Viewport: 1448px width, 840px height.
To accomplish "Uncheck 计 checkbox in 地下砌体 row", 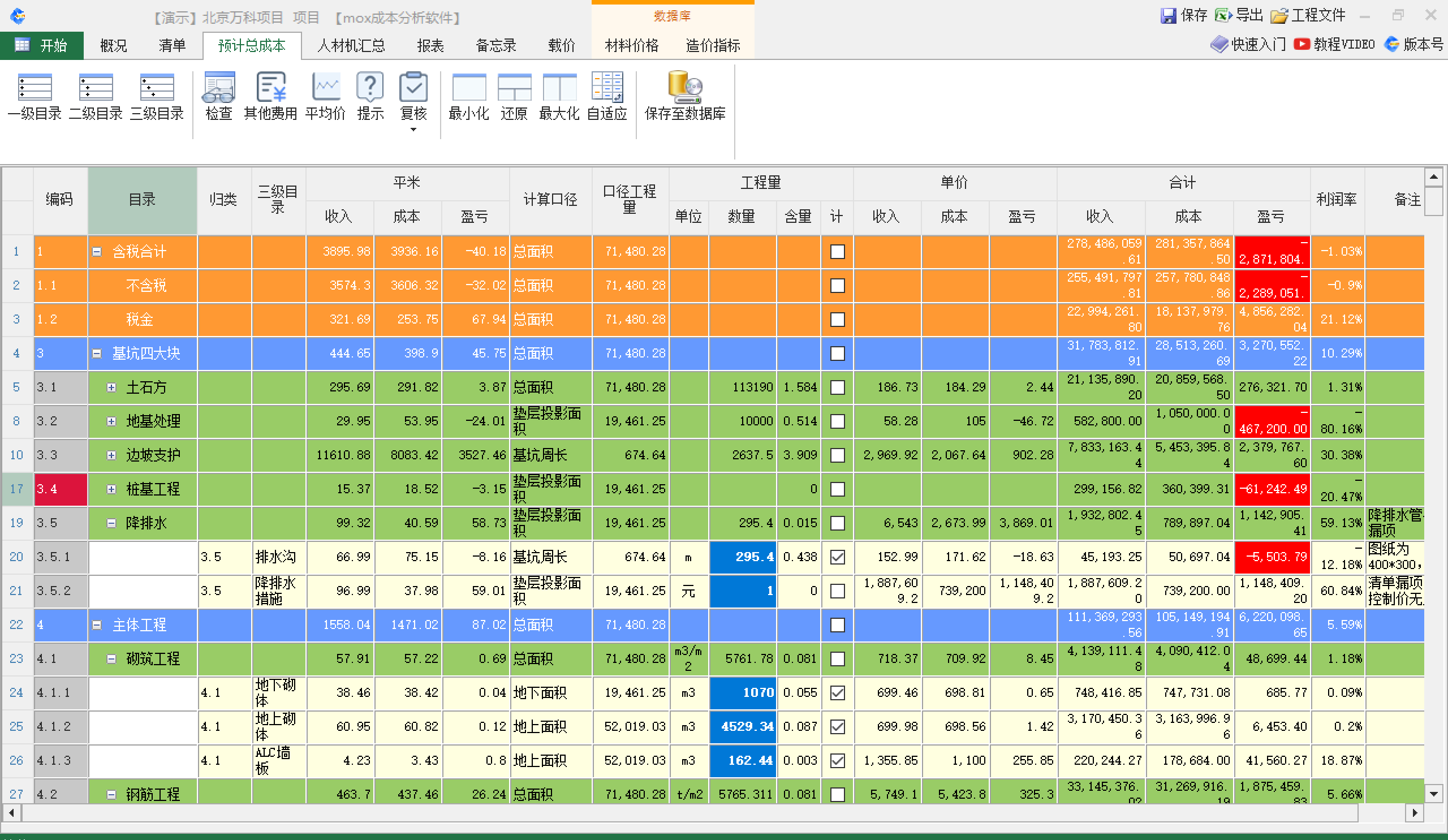I will [837, 692].
